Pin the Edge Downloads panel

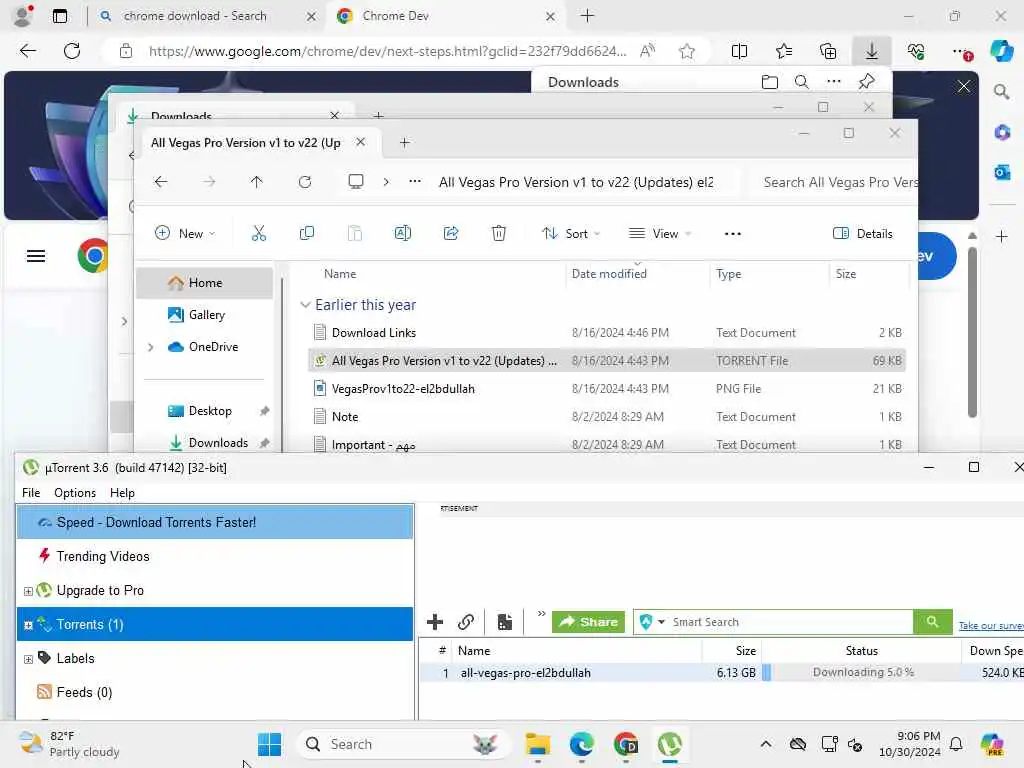point(867,82)
